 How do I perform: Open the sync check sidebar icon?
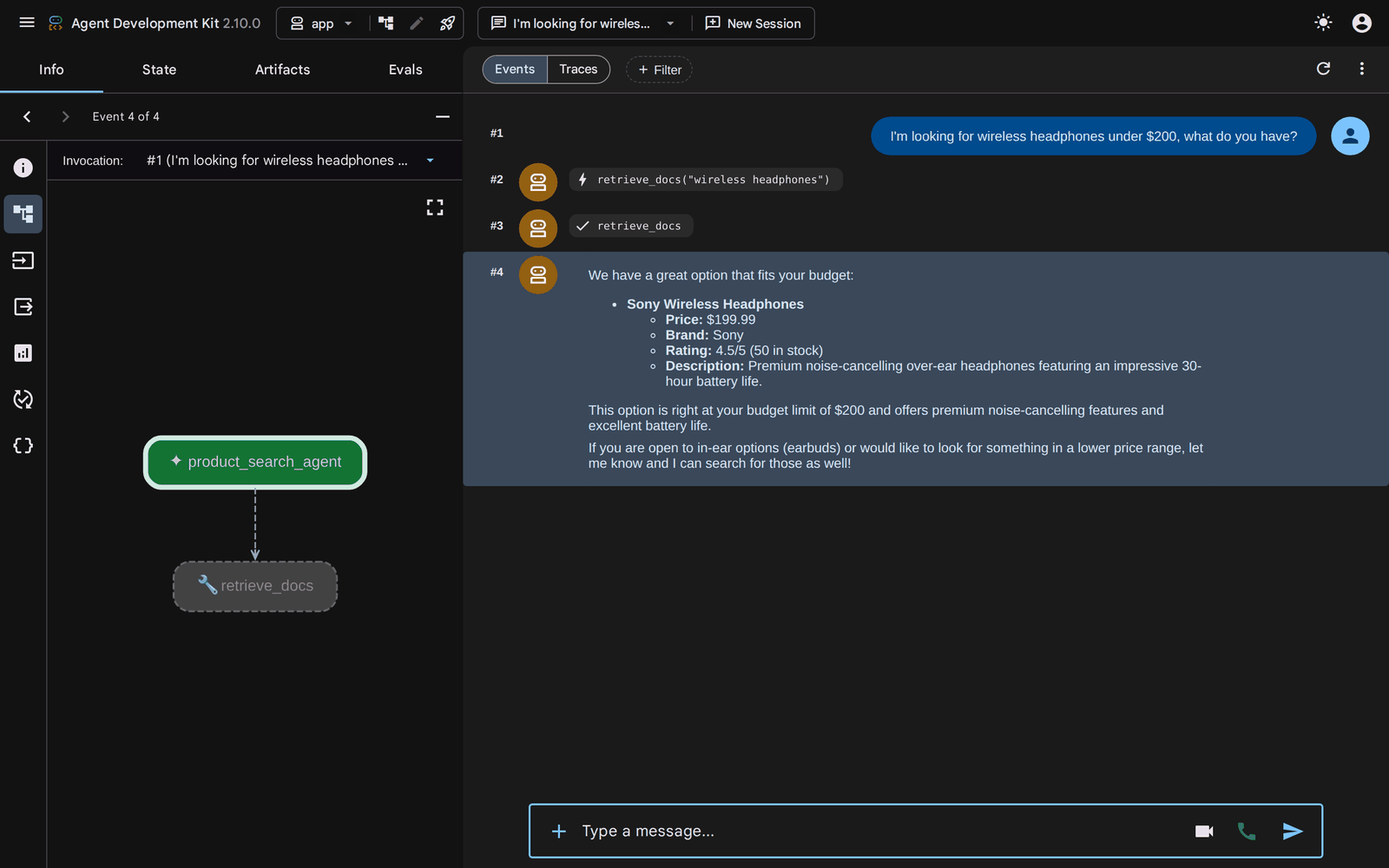pyautogui.click(x=23, y=399)
